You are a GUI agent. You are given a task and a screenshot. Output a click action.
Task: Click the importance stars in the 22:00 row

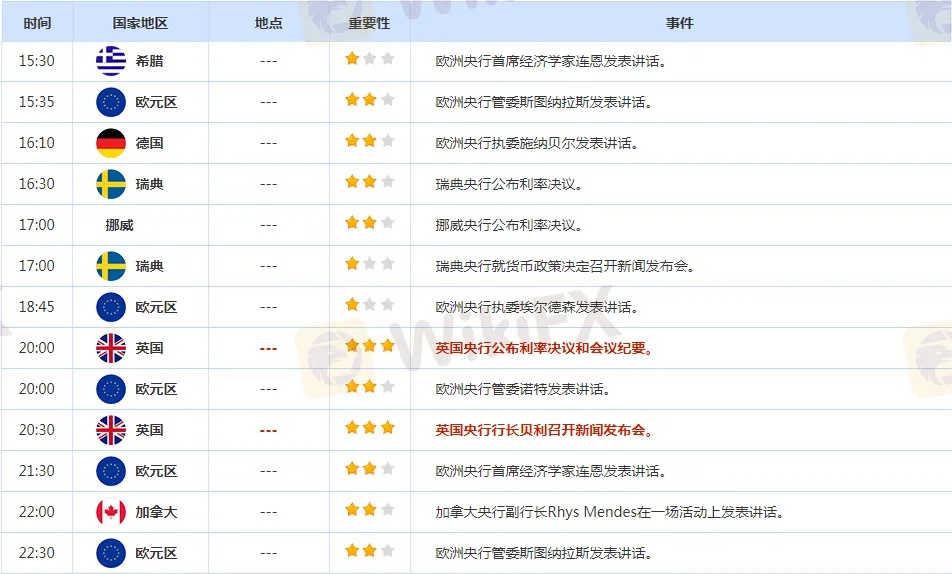coord(370,510)
